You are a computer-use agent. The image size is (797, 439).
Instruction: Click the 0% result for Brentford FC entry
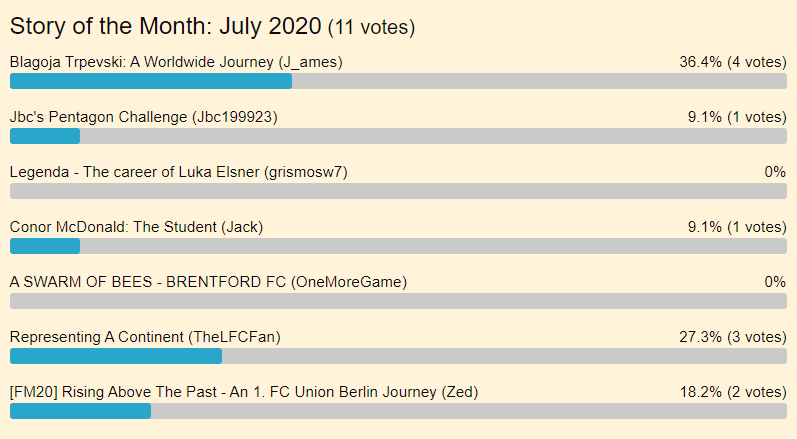click(775, 282)
